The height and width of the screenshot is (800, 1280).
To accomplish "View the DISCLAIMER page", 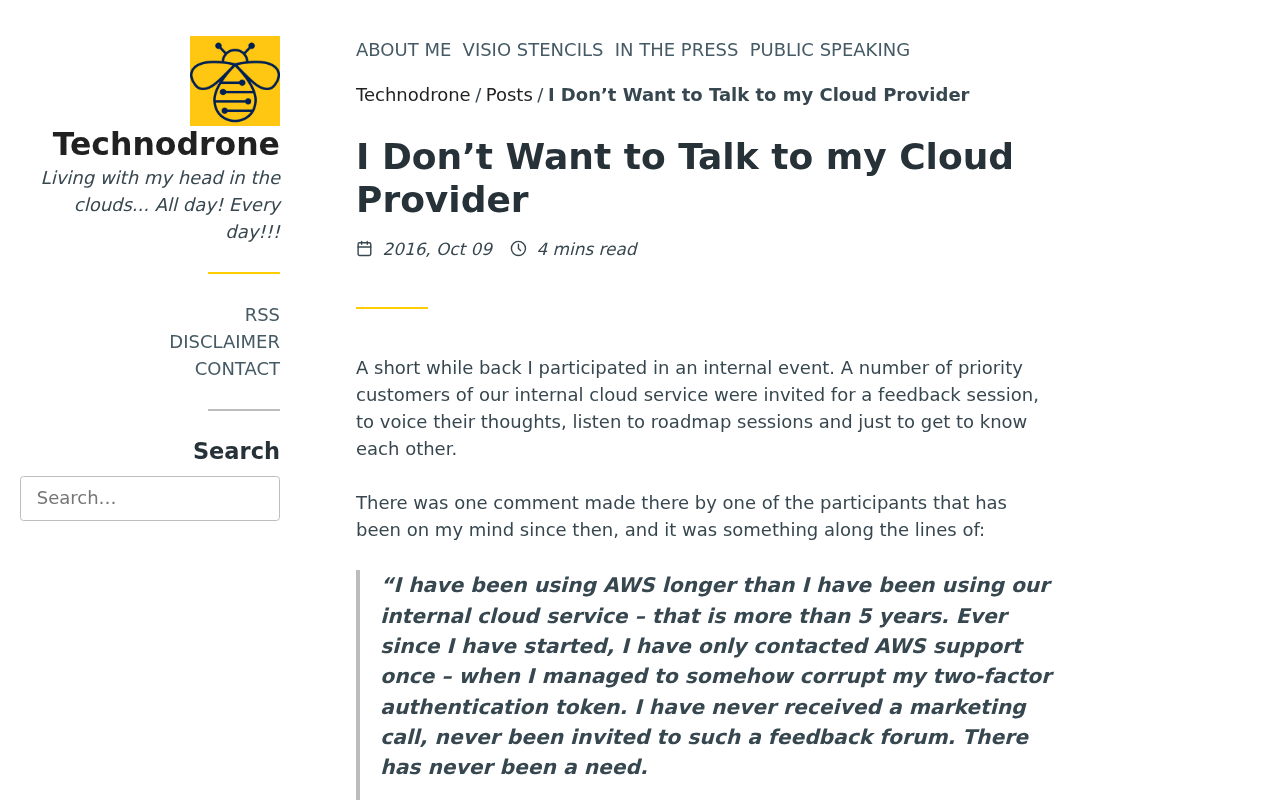I will point(224,340).
